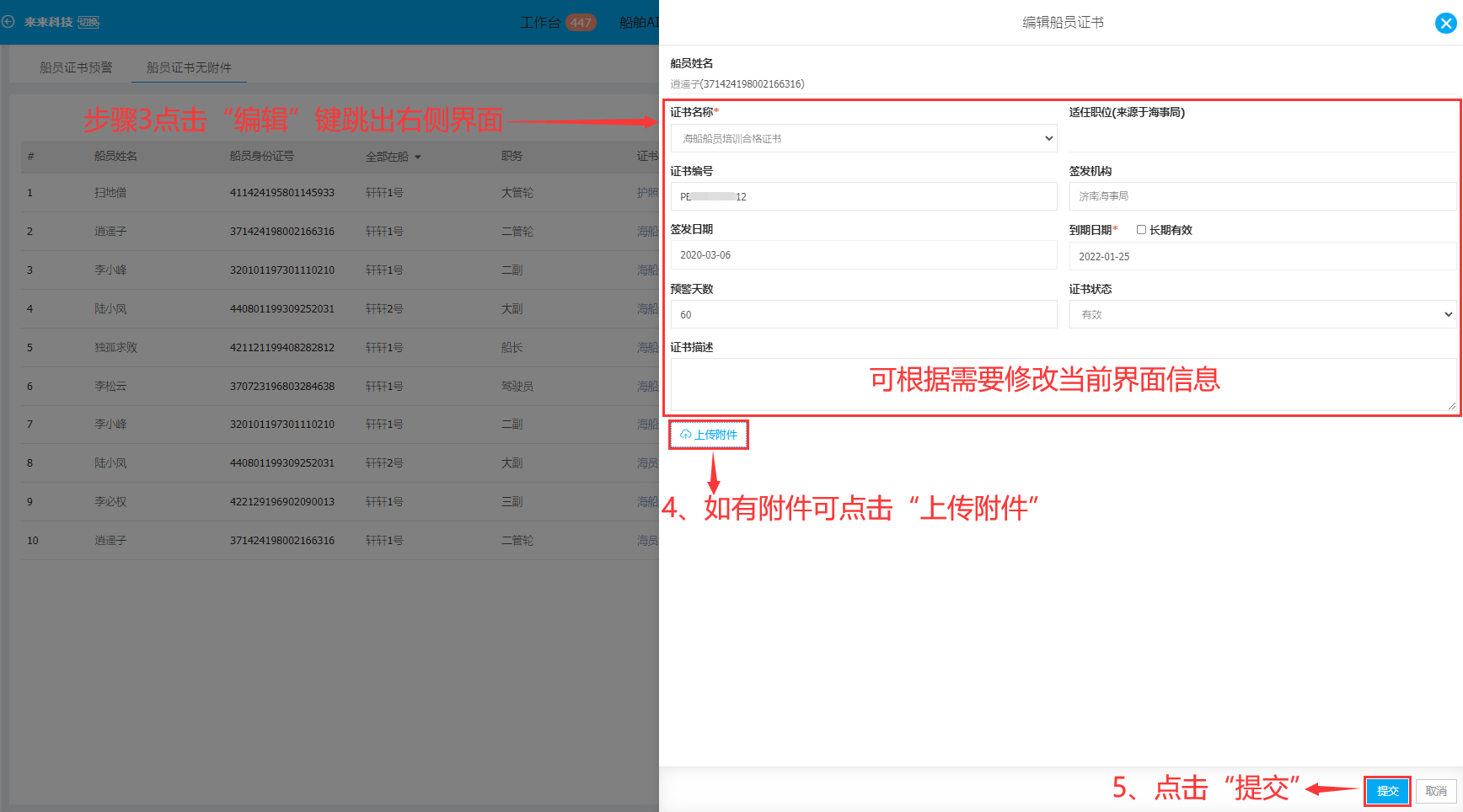Switch to 船员证书预警 tab
Screen dimensions: 1463x812
pos(76,67)
